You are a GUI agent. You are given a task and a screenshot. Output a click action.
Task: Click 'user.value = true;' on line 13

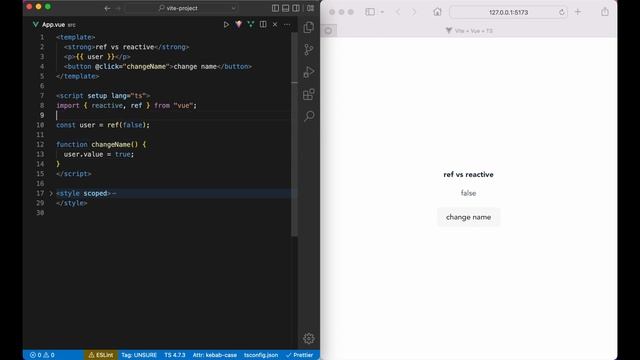coord(99,154)
